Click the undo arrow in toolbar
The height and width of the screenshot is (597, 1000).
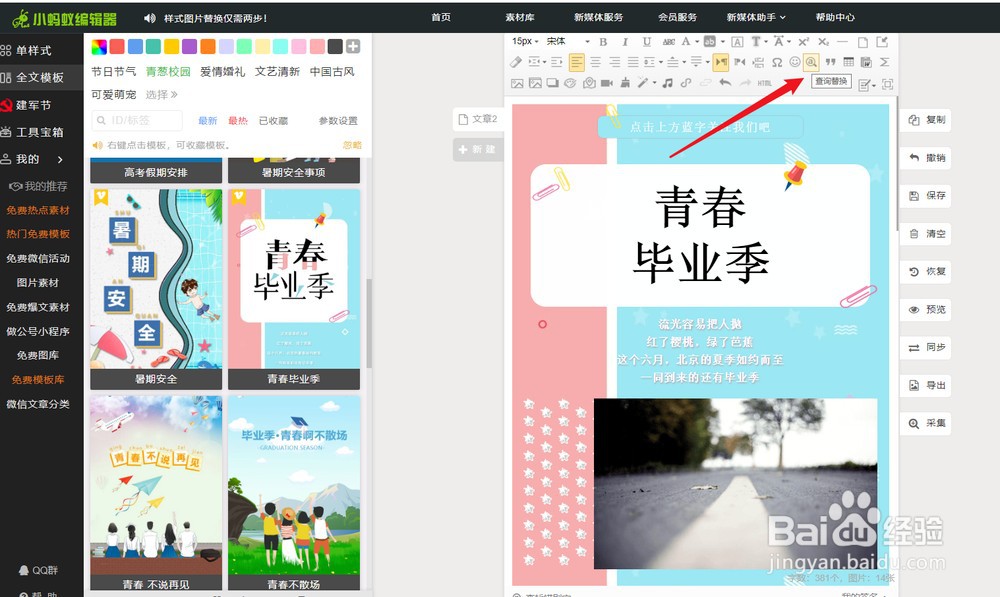coord(725,82)
